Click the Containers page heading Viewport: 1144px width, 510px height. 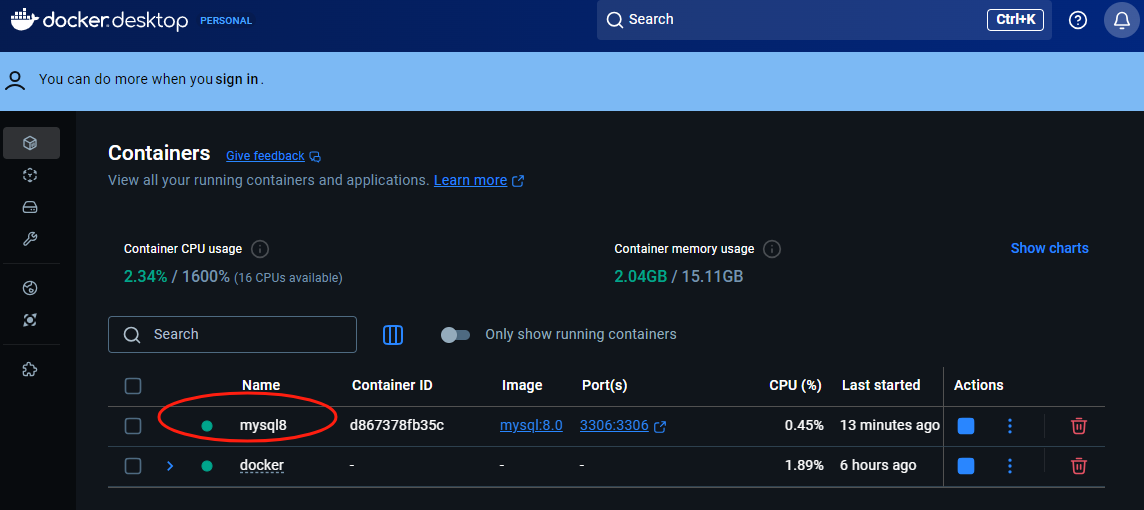[159, 153]
